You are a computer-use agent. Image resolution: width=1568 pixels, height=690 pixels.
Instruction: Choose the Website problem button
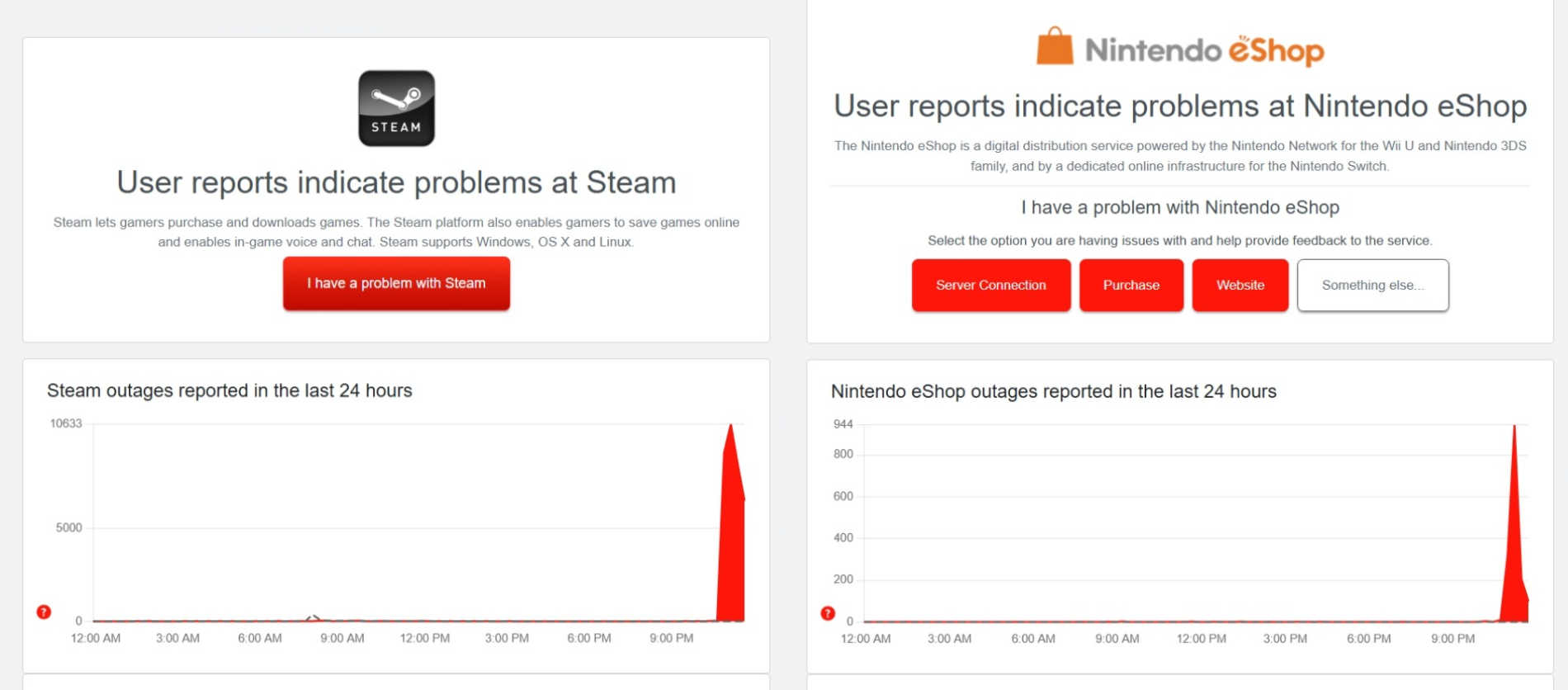click(1240, 285)
